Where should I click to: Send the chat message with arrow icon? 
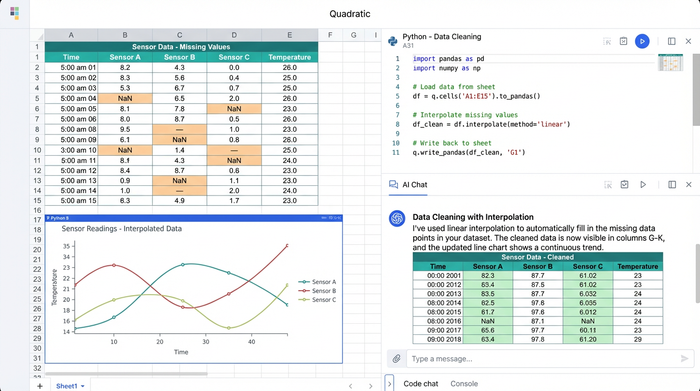coord(684,358)
